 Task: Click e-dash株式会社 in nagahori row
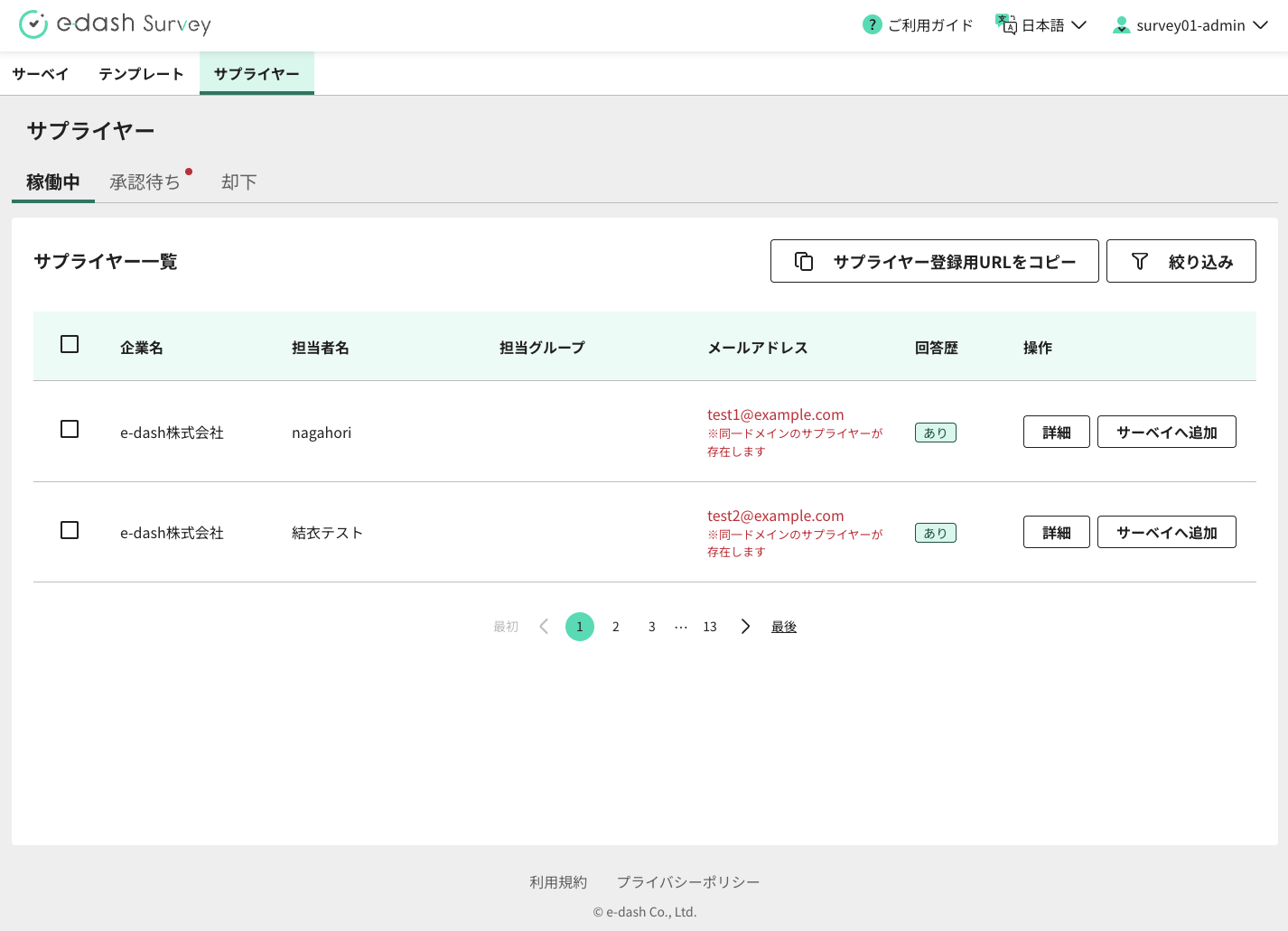[172, 433]
